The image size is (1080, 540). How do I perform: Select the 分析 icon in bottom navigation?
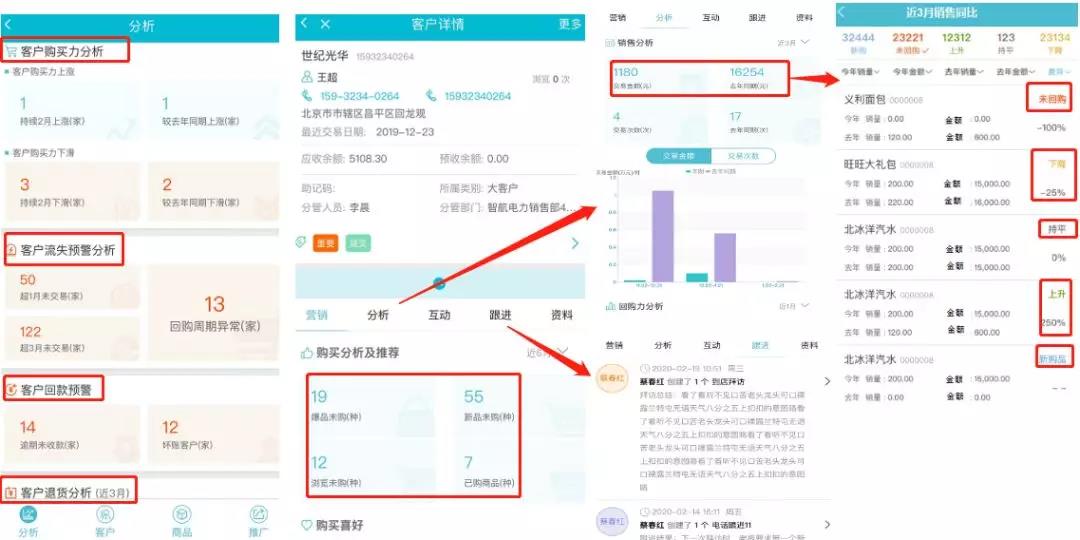coord(29,520)
